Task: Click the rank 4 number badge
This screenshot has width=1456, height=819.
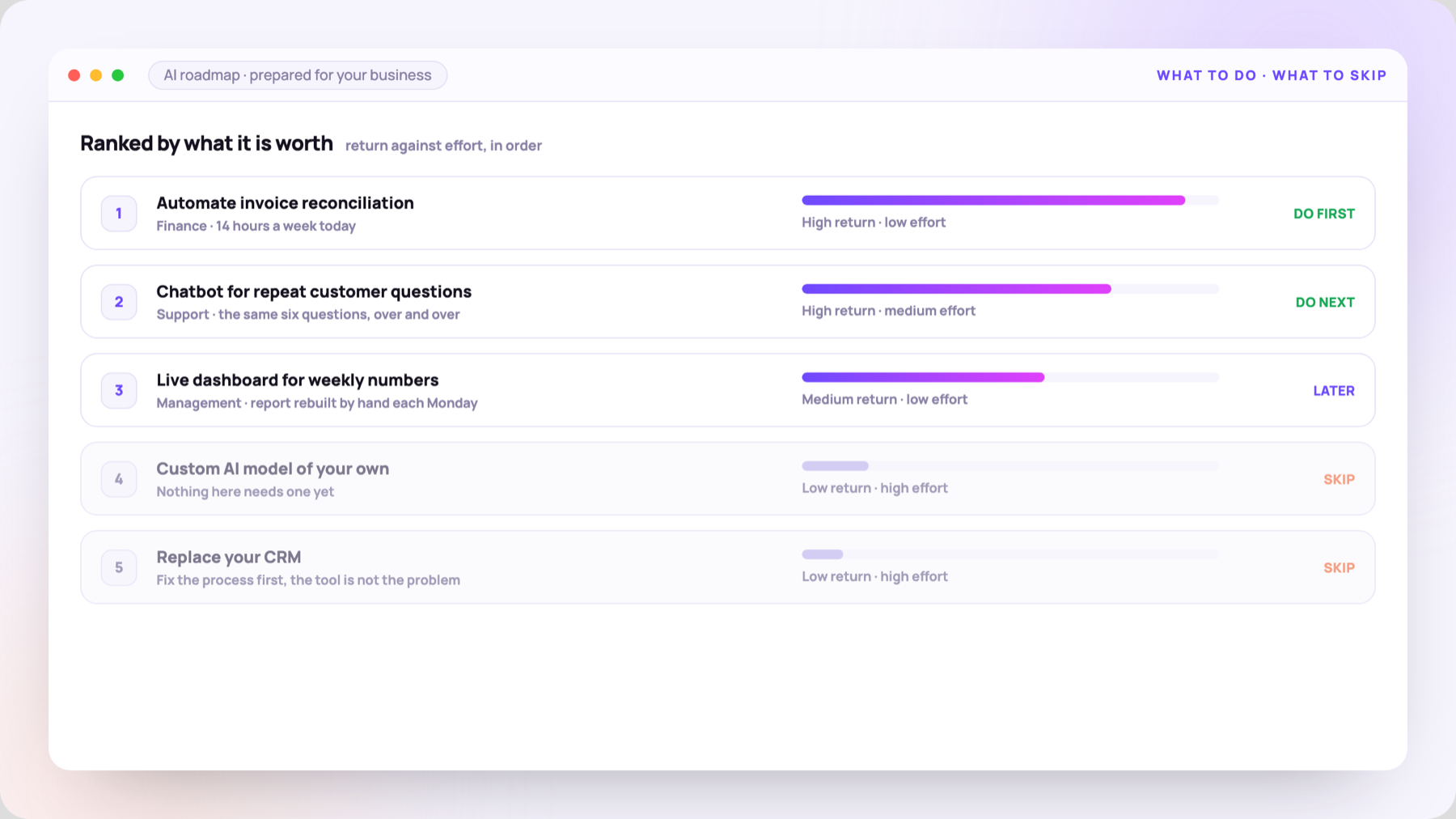Action: click(x=119, y=479)
